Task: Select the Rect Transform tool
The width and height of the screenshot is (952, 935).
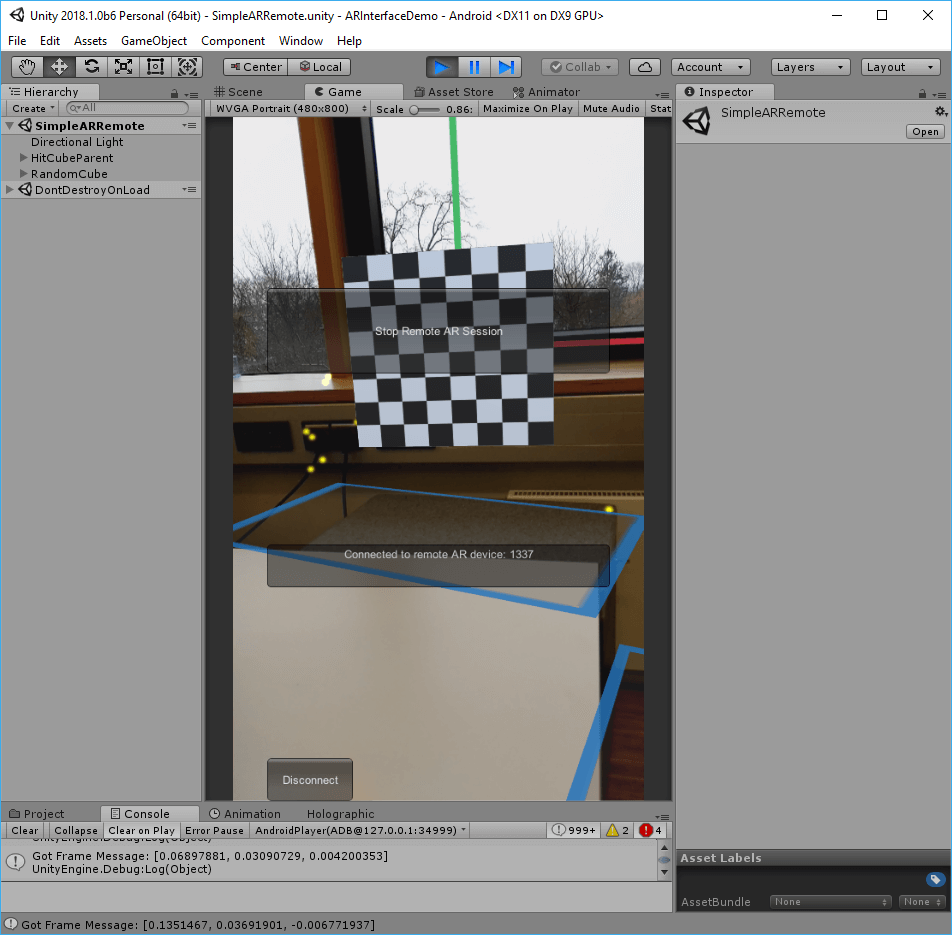Action: (x=155, y=67)
